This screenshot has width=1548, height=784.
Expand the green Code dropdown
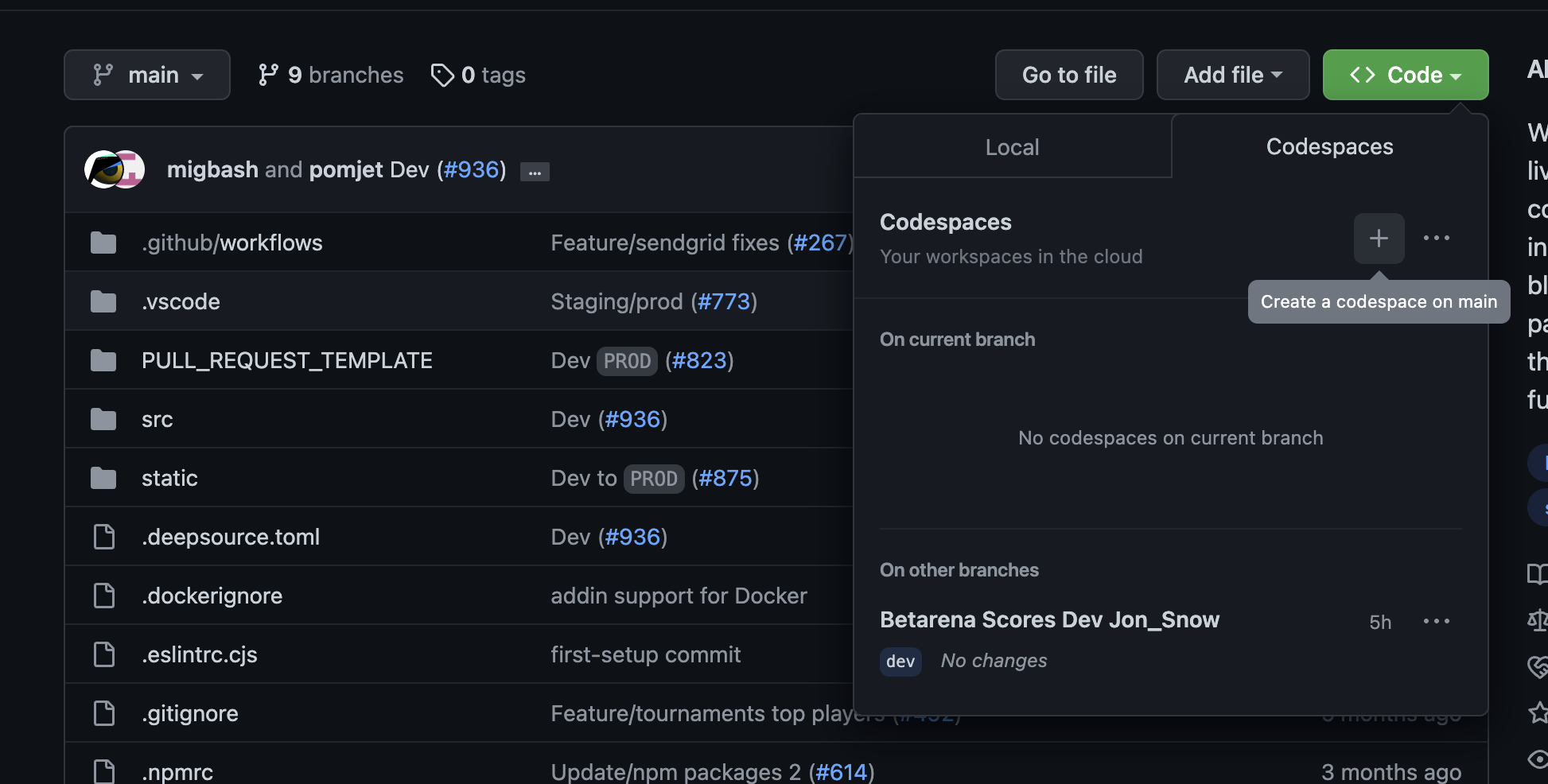tap(1405, 74)
